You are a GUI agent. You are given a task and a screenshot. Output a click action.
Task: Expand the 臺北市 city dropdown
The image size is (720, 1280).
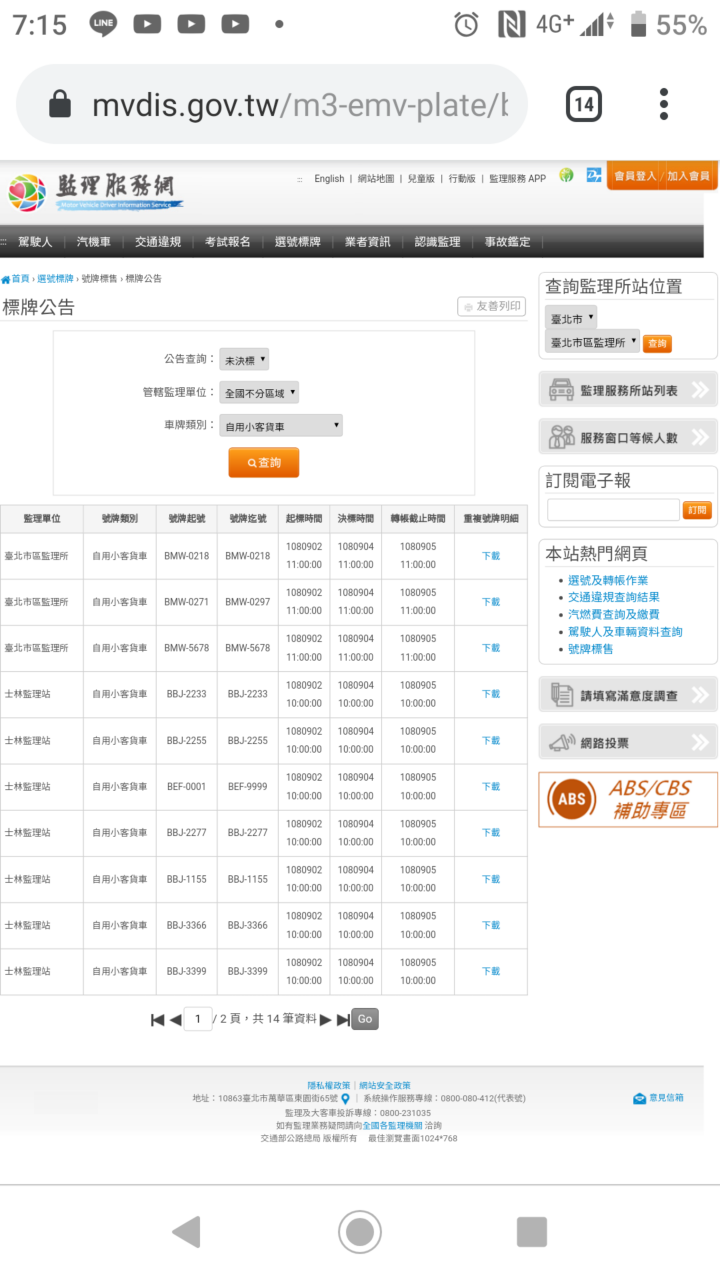tap(571, 318)
